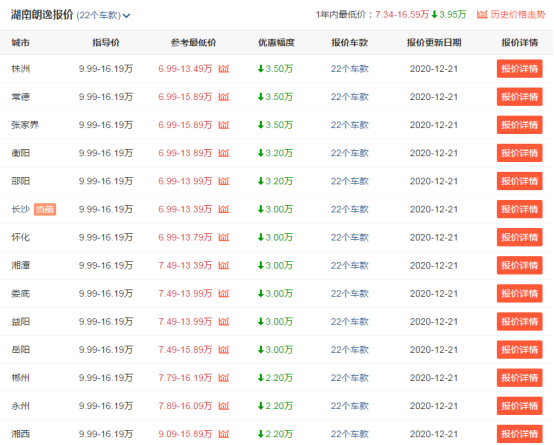Click 报价详情 button for 株洲

click(519, 69)
